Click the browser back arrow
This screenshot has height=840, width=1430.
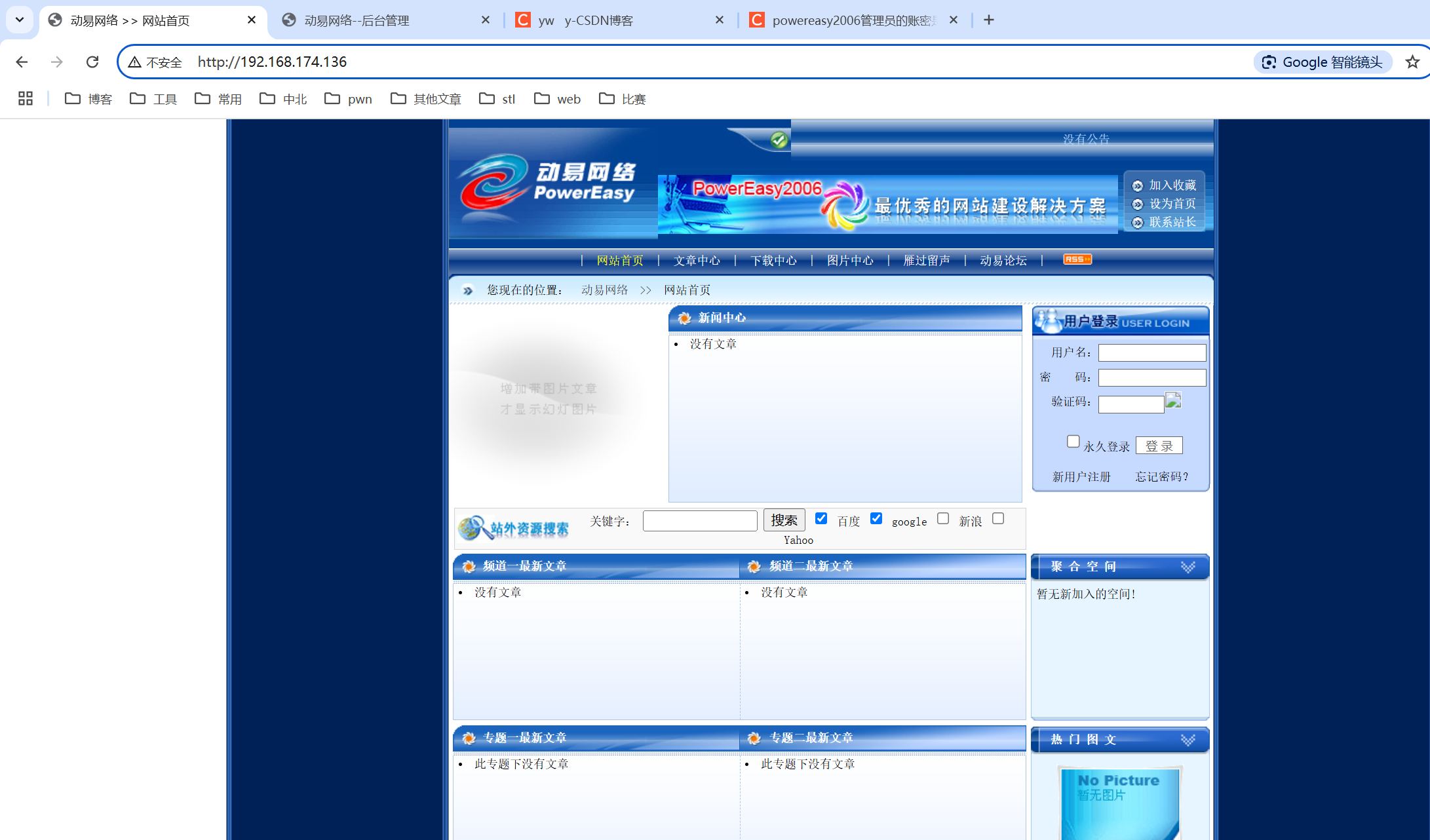22,62
